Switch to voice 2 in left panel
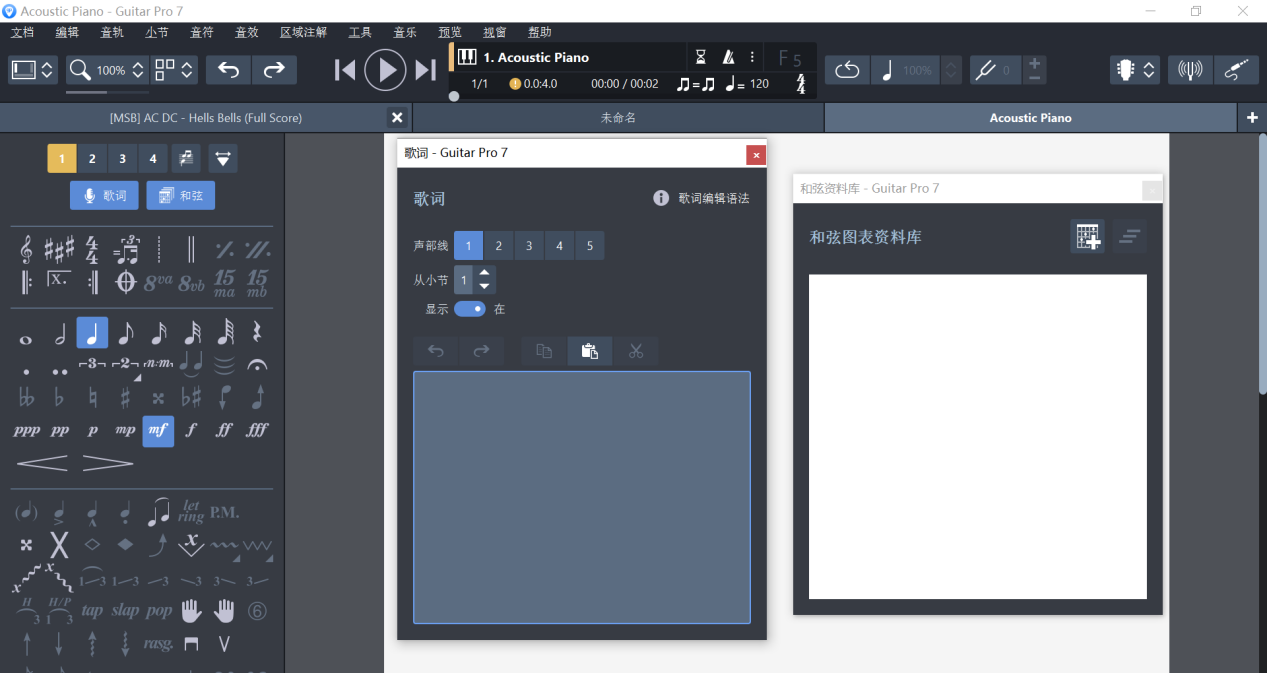Screen dimensions: 1267x673 91,158
